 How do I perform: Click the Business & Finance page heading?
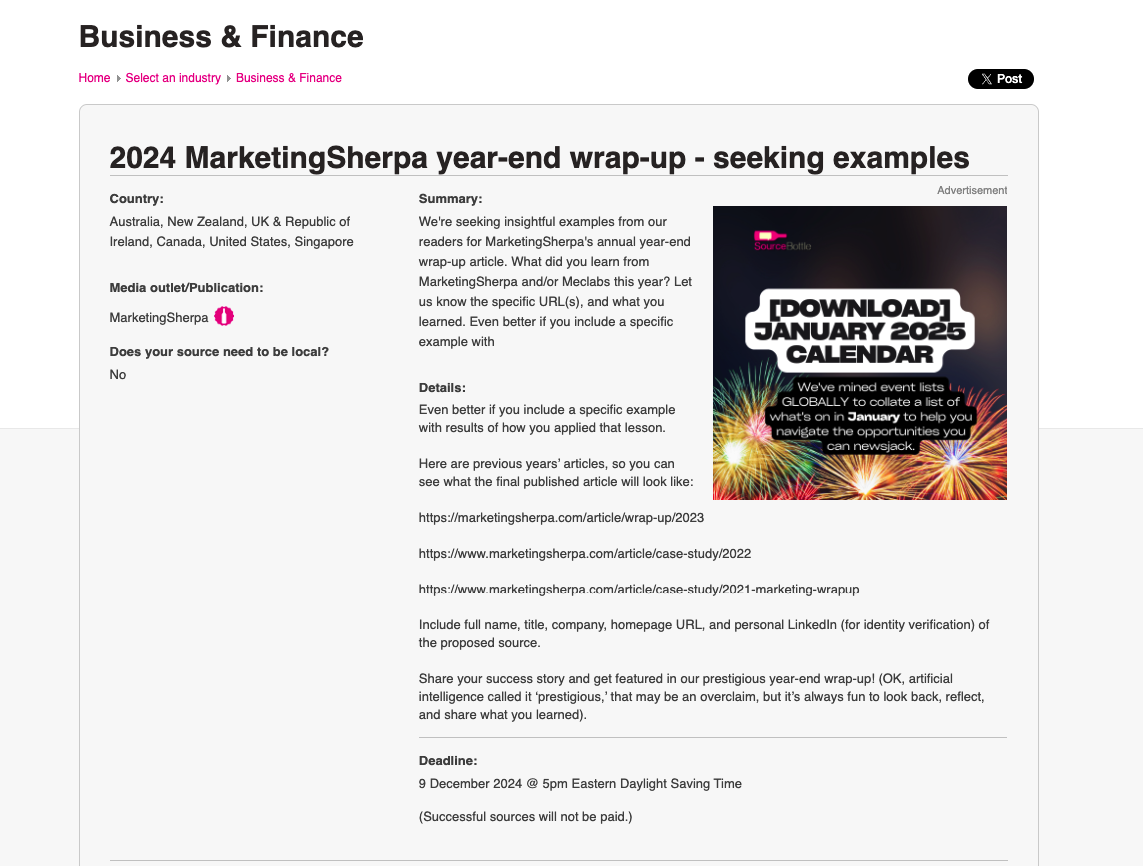(x=221, y=37)
